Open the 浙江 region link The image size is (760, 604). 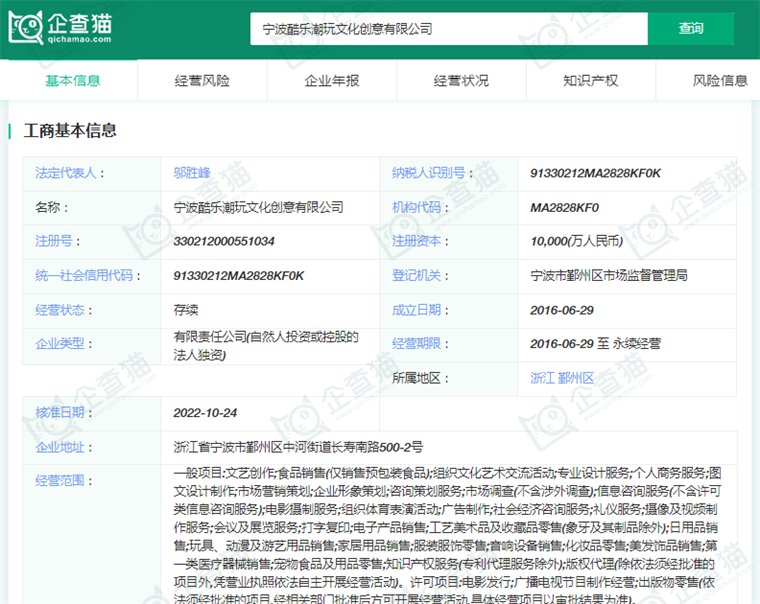[x=542, y=378]
